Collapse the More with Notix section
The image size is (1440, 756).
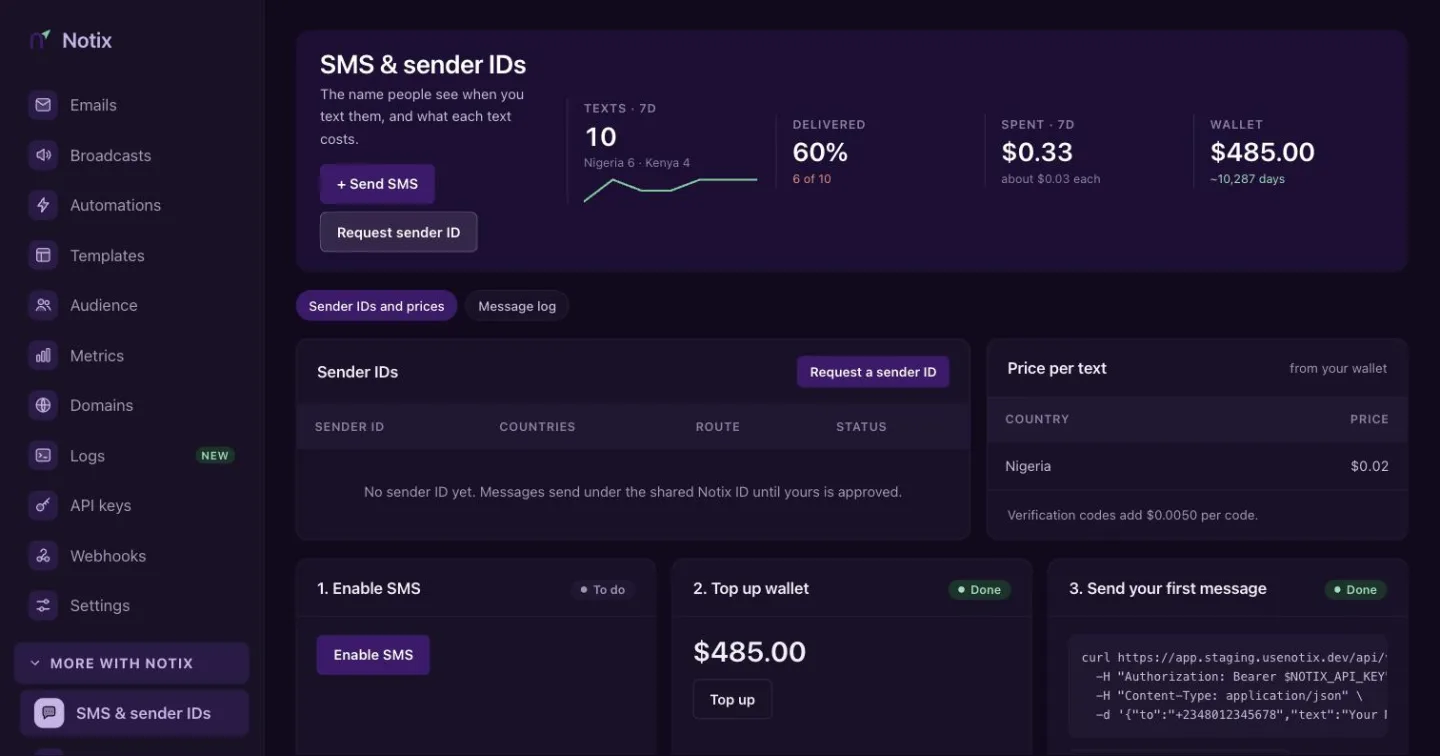[132, 663]
